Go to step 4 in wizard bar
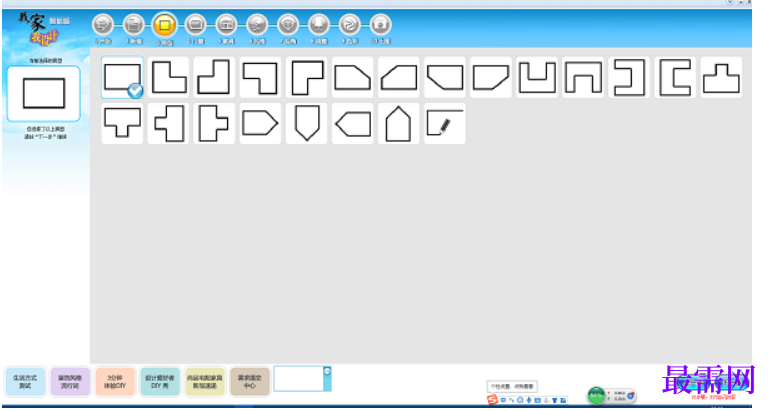774x411 pixels. click(x=195, y=24)
